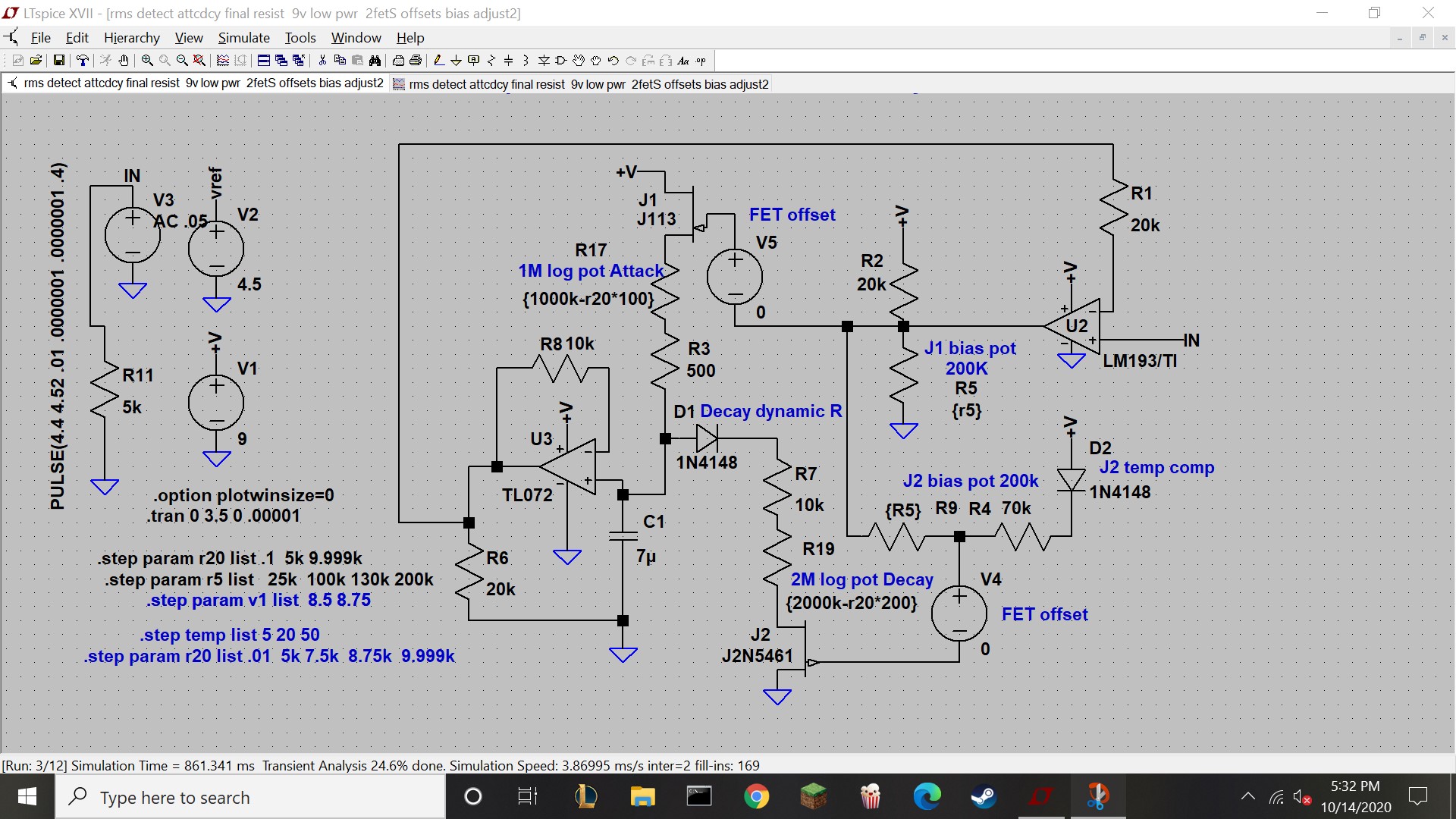The image size is (1456, 819).
Task: Select the Label Net tool
Action: point(473,61)
